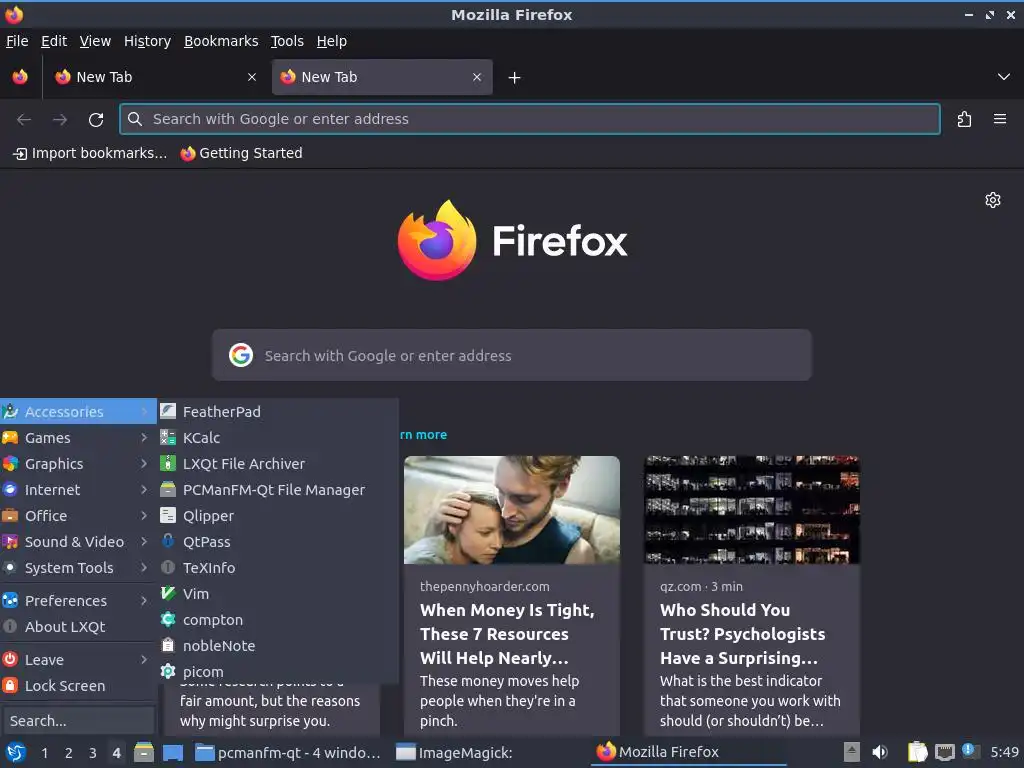The image size is (1024, 768).
Task: Expand the Graphics category
Action: coord(78,464)
